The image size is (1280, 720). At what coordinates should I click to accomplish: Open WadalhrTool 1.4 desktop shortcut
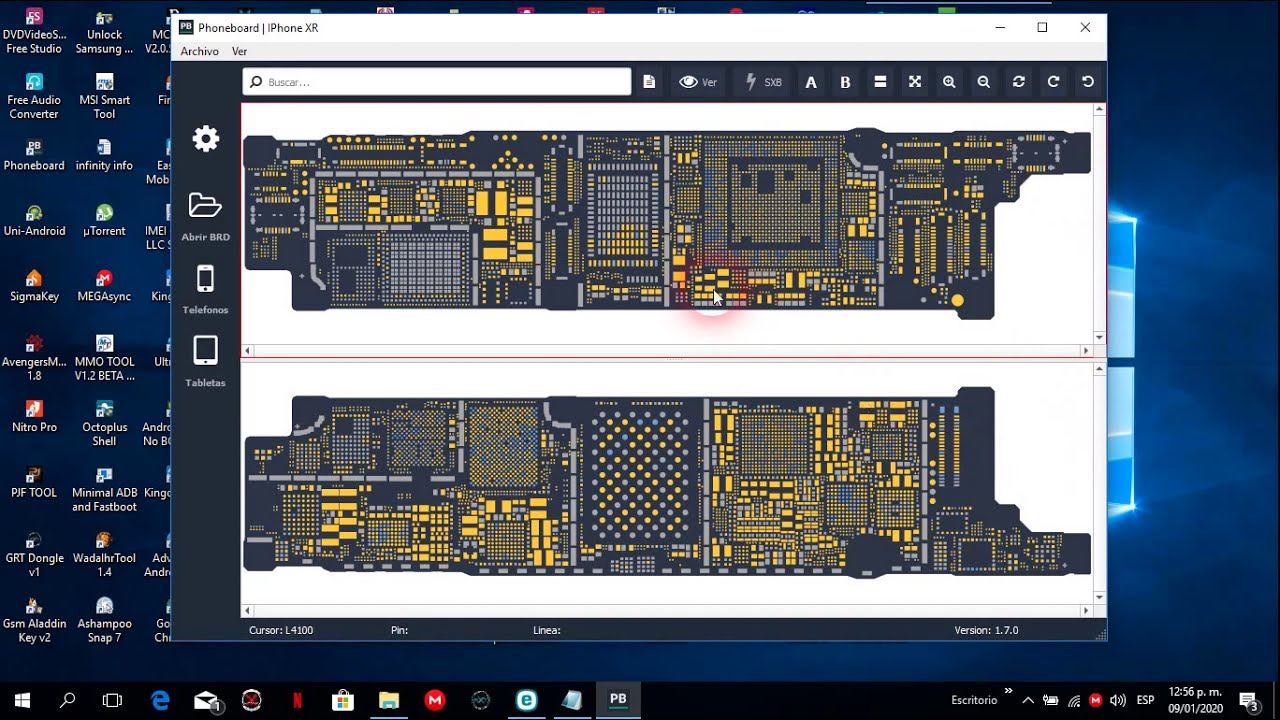[104, 554]
